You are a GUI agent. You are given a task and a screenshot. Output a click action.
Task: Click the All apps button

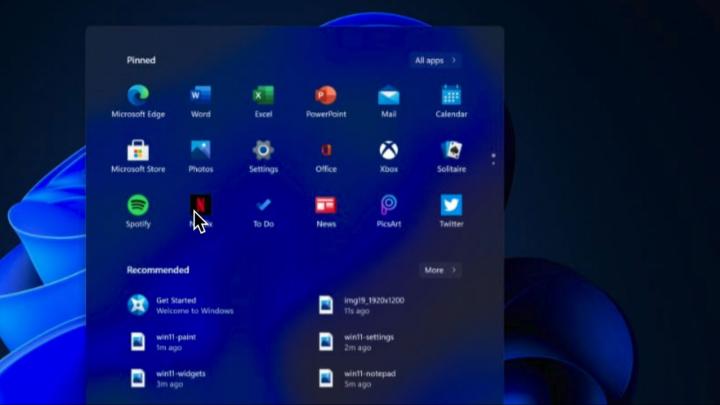click(435, 60)
